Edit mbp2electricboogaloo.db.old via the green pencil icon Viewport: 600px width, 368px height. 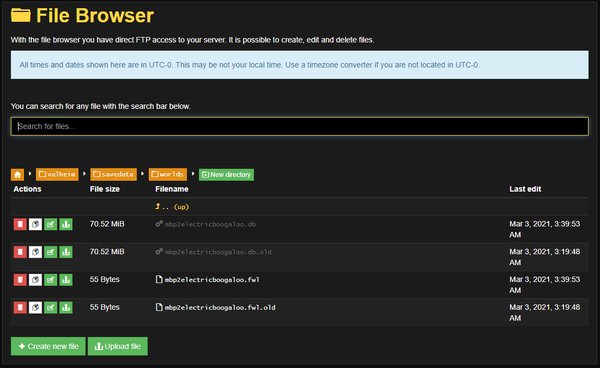51,252
